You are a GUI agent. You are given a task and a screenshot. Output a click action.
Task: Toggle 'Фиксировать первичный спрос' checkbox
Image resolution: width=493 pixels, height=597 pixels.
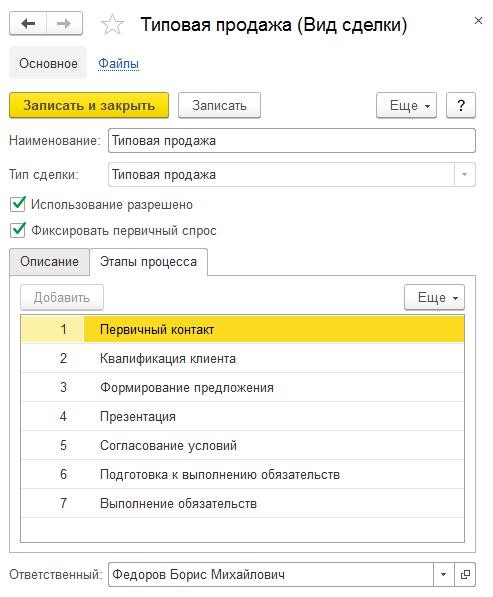tap(18, 230)
